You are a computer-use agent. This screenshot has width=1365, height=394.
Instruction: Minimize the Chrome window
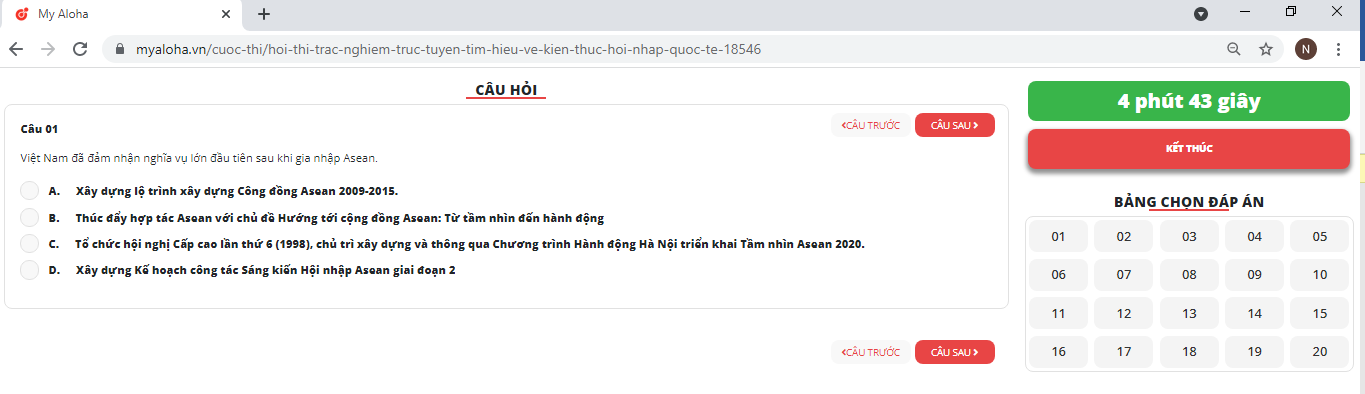coord(1245,11)
